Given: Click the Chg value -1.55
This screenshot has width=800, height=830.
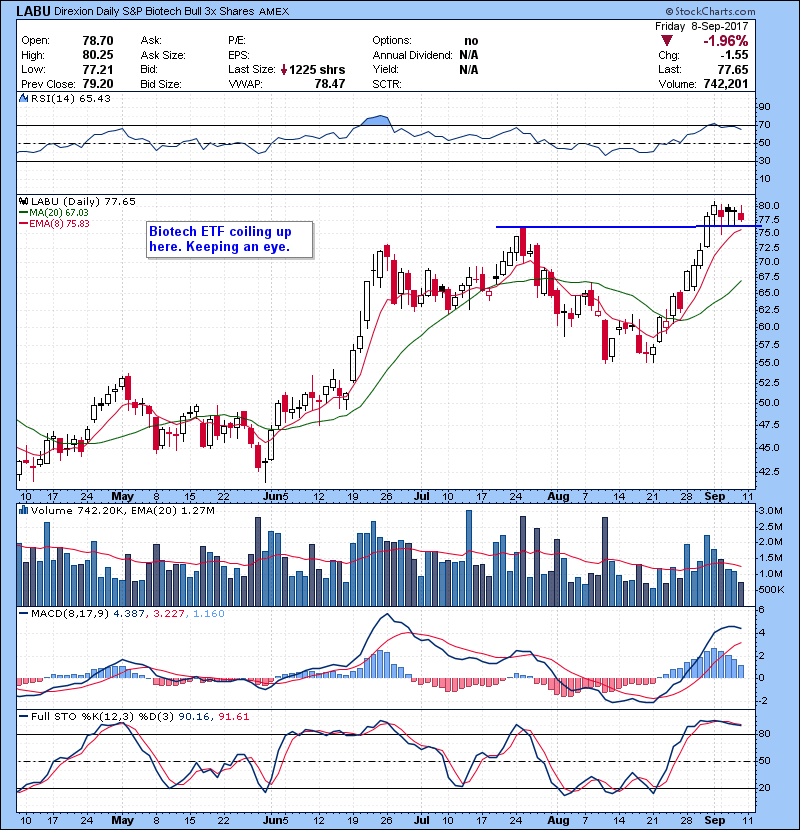Looking at the screenshot, I should [x=734, y=55].
